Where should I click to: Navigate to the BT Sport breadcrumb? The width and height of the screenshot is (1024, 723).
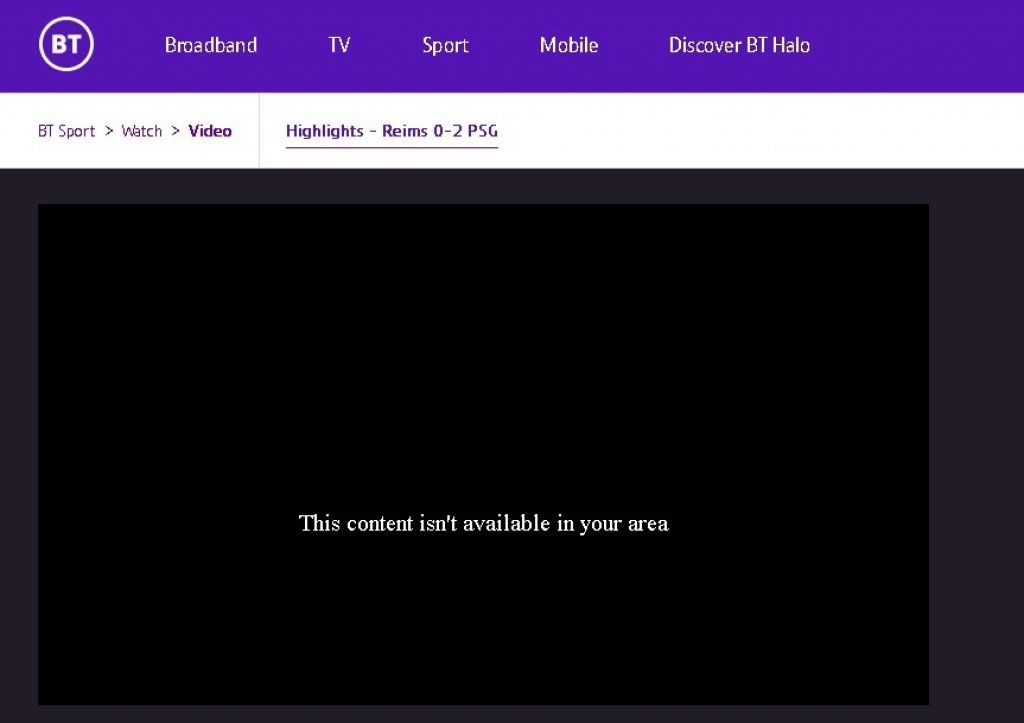(66, 131)
